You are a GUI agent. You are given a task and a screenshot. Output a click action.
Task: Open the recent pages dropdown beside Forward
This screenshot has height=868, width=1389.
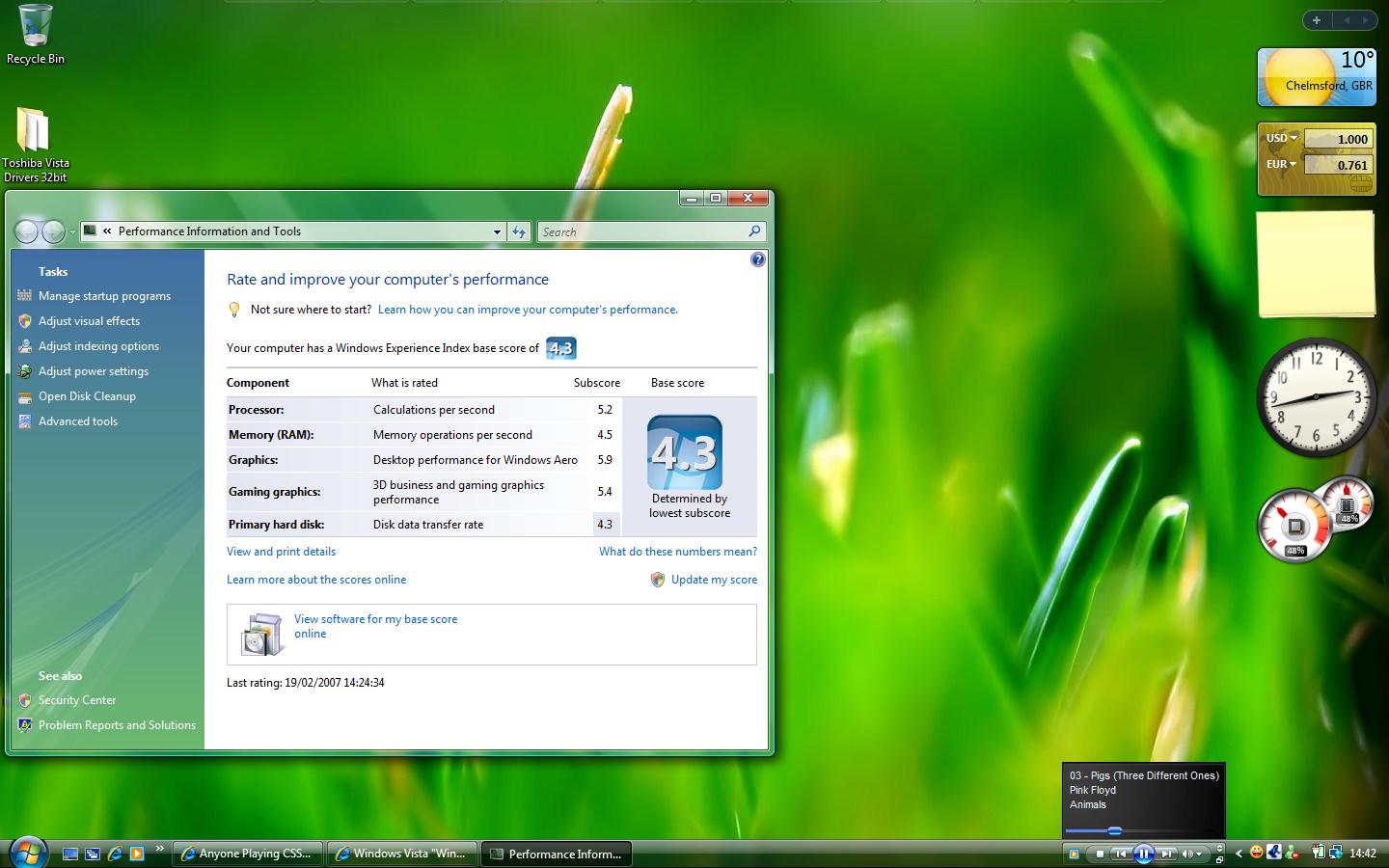point(72,232)
